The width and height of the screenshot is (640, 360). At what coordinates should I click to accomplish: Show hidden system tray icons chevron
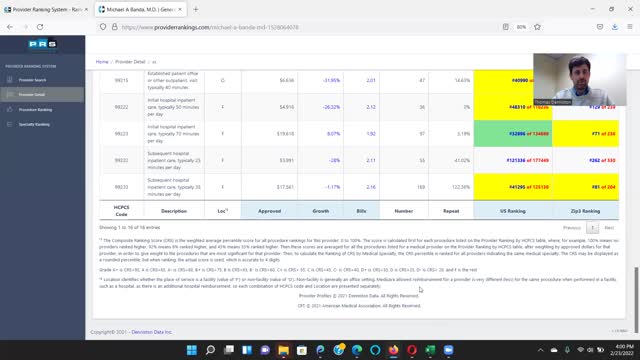tap(541, 350)
